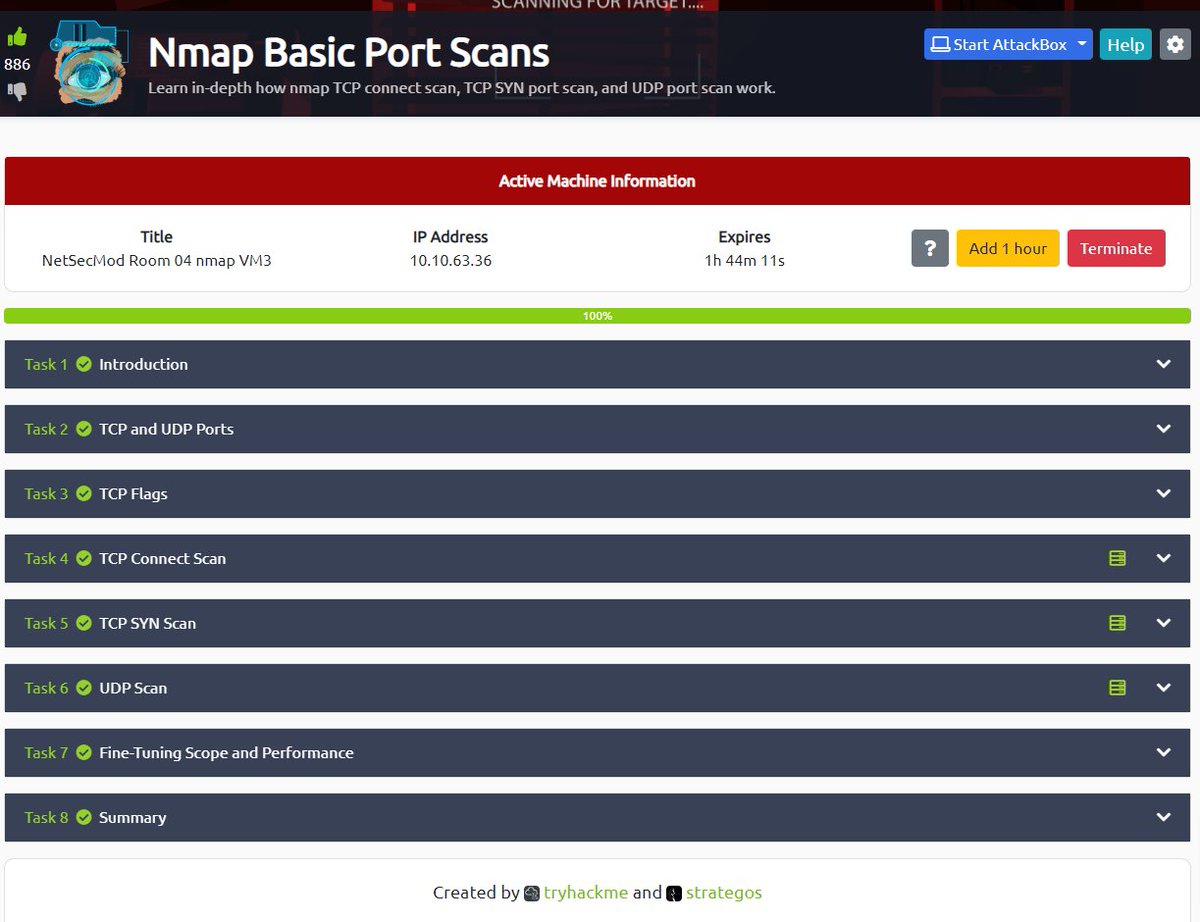This screenshot has width=1200, height=922.
Task: Open the settings gear icon
Action: point(1175,44)
